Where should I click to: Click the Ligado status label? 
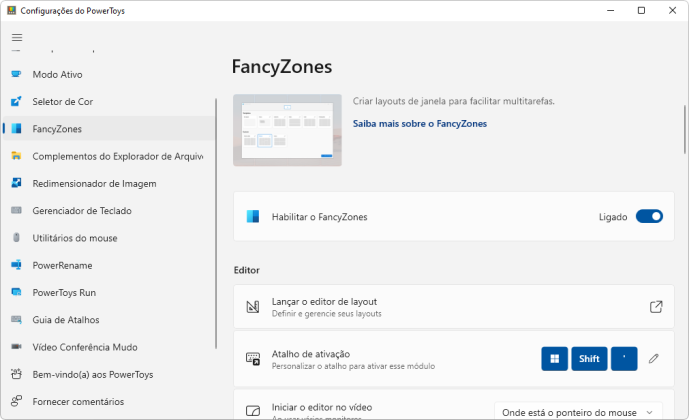613,217
